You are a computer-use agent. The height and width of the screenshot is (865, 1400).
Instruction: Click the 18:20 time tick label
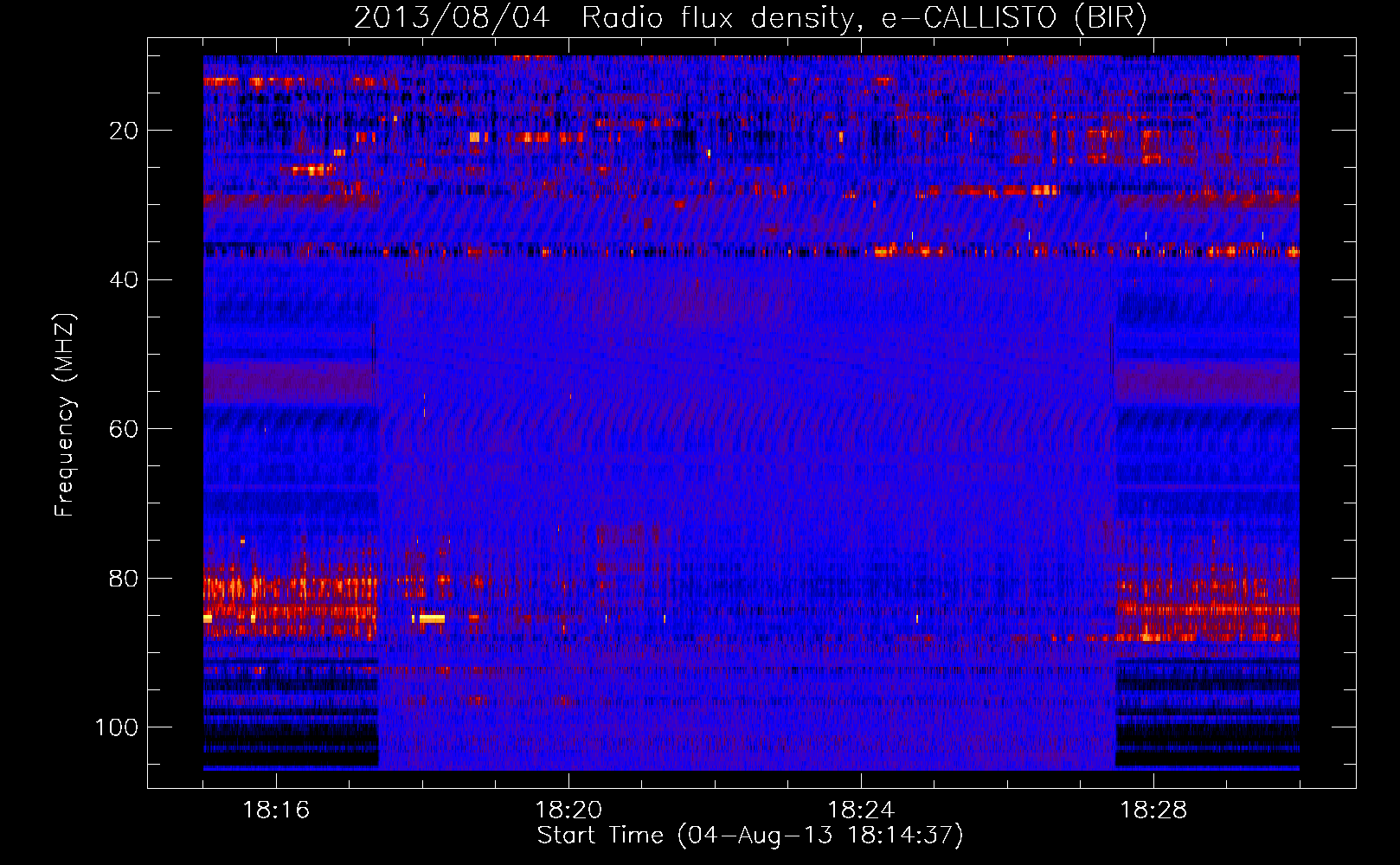click(x=568, y=810)
